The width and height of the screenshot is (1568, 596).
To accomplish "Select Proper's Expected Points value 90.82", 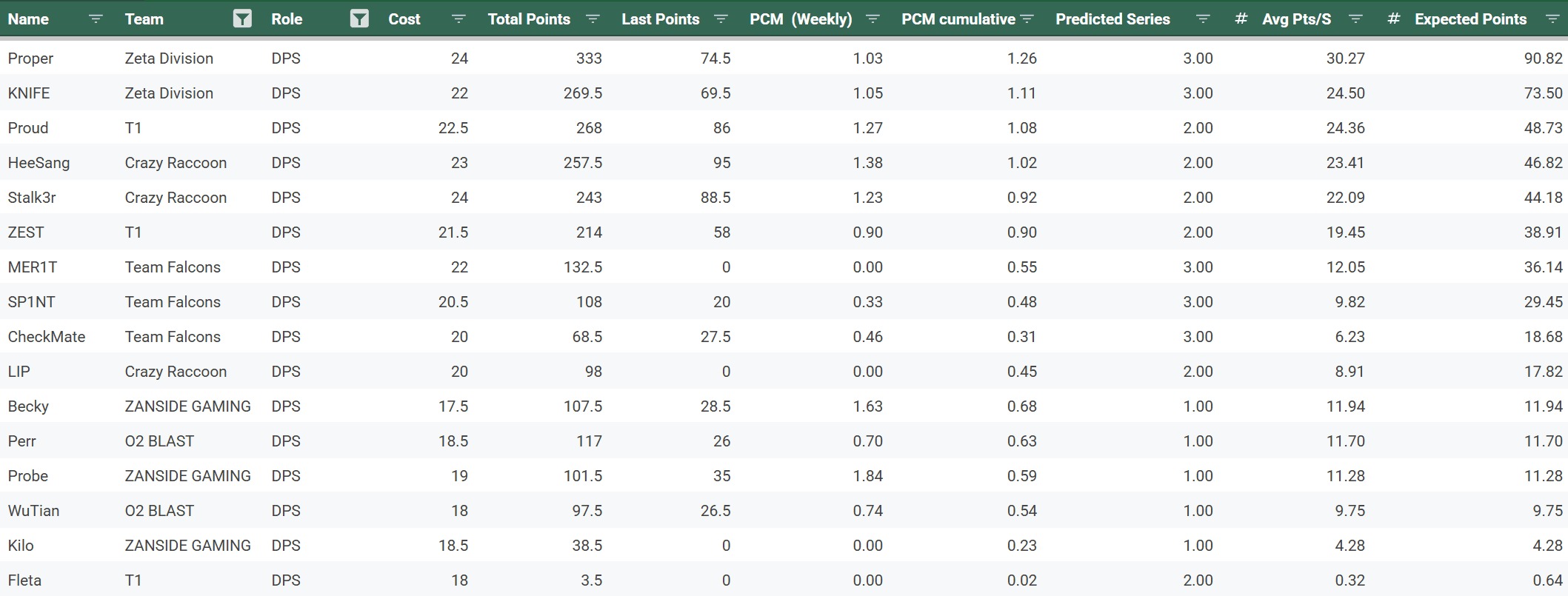I will (x=1544, y=58).
